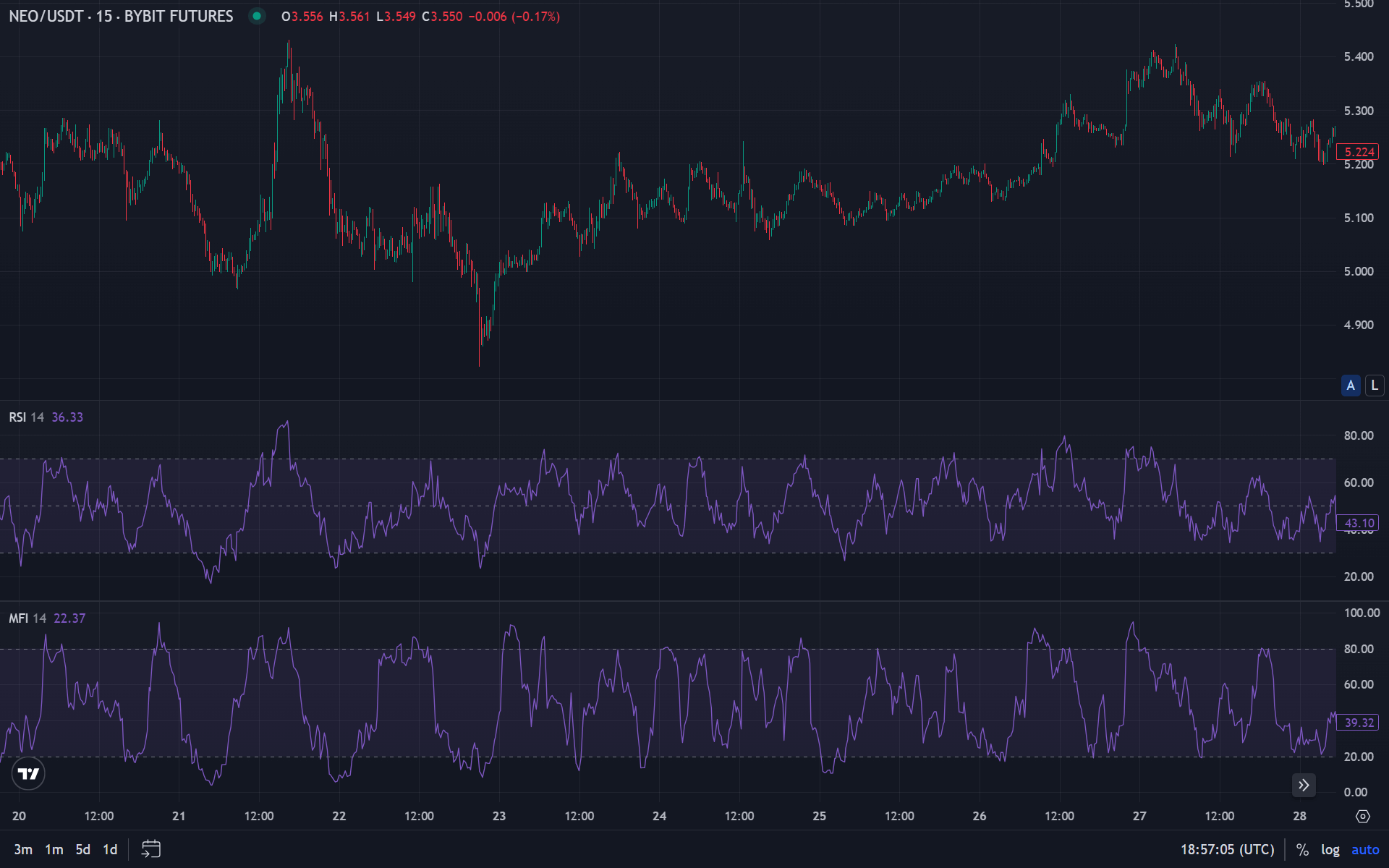1389x868 pixels.
Task: Click the 43.10 RSI value on scale
Action: (x=1358, y=523)
